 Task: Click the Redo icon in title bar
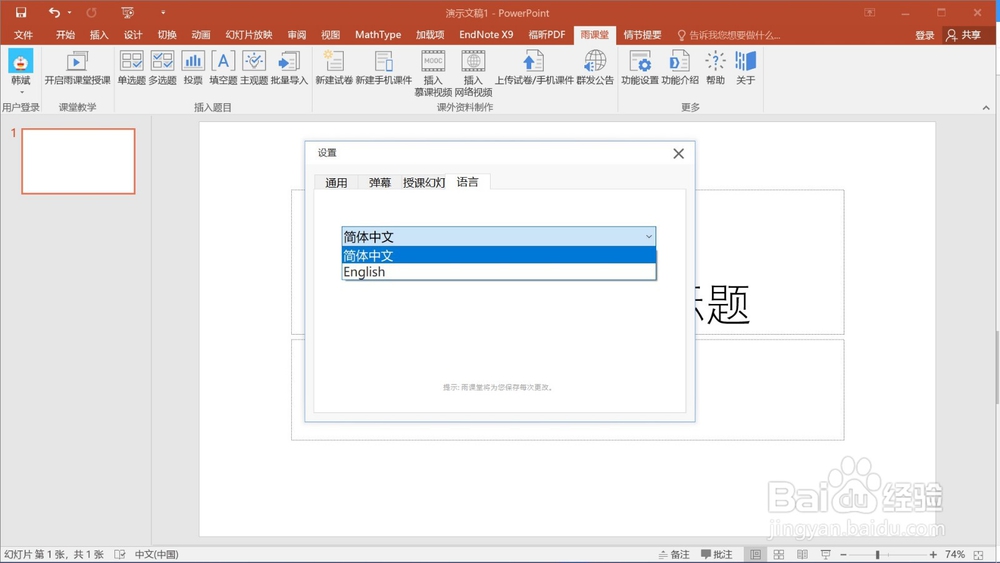(91, 12)
